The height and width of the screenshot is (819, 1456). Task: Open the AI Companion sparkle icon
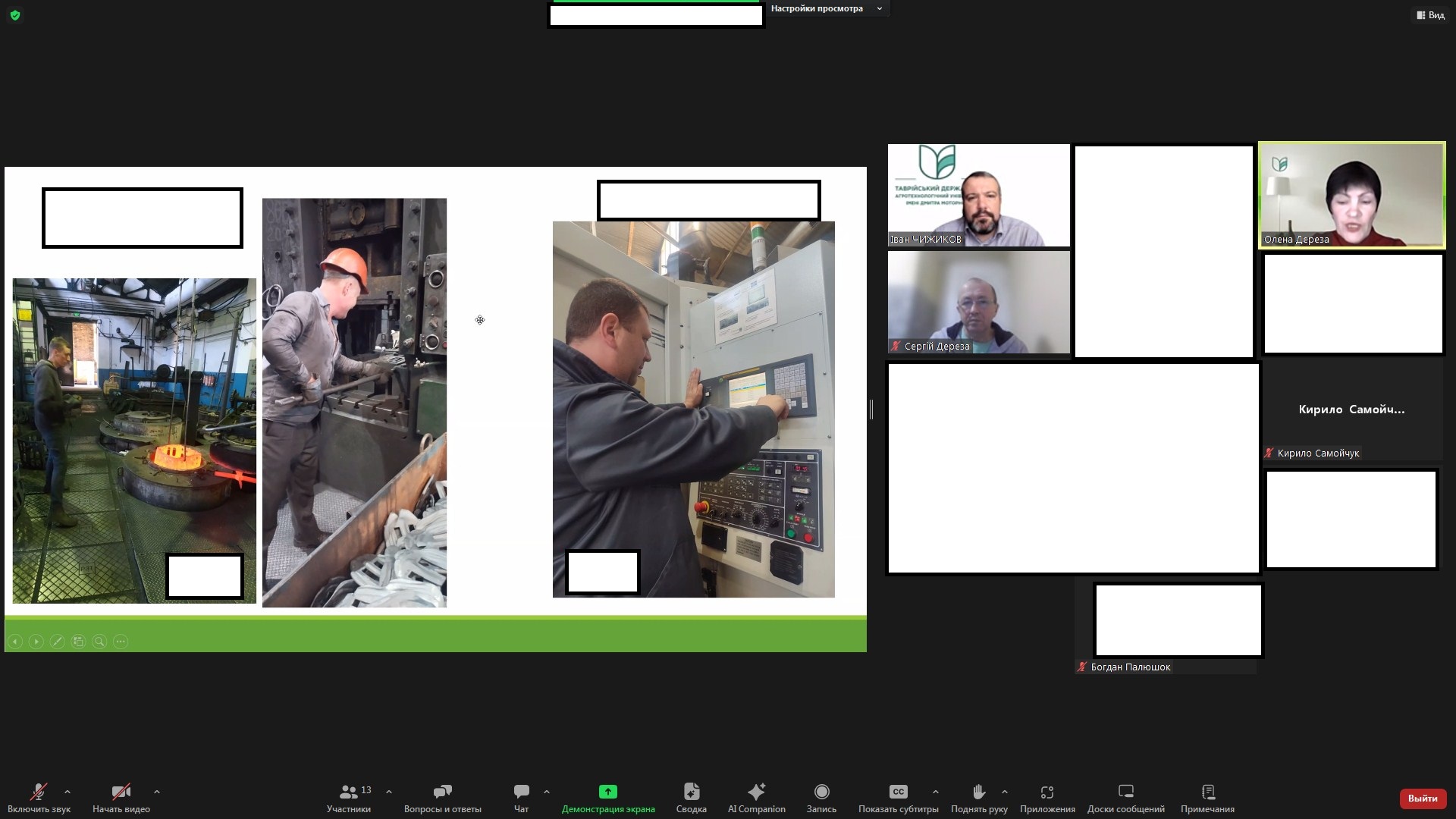click(756, 792)
